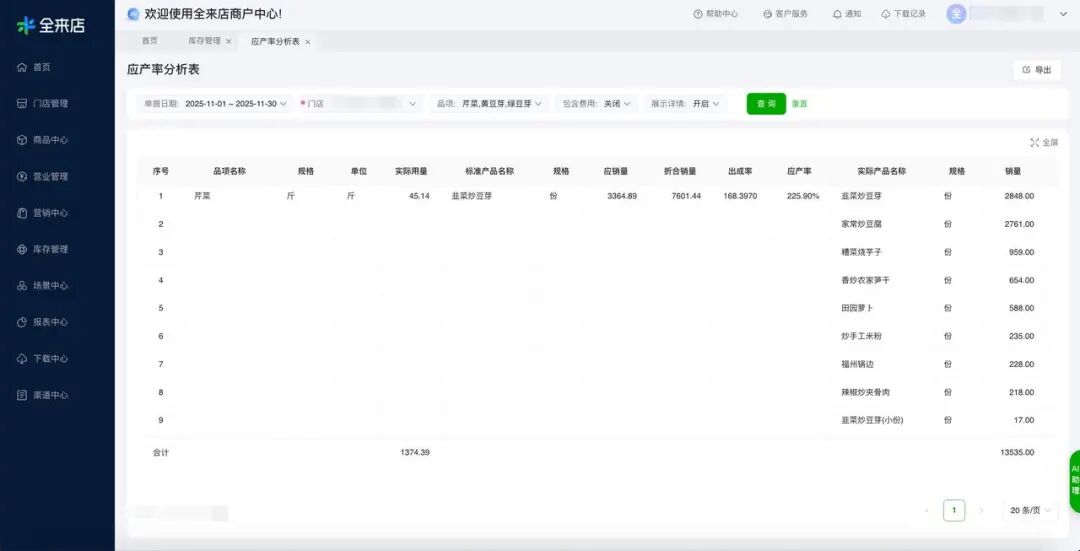Switch to the 库存管理 tab
This screenshot has height=551, width=1080.
point(205,41)
